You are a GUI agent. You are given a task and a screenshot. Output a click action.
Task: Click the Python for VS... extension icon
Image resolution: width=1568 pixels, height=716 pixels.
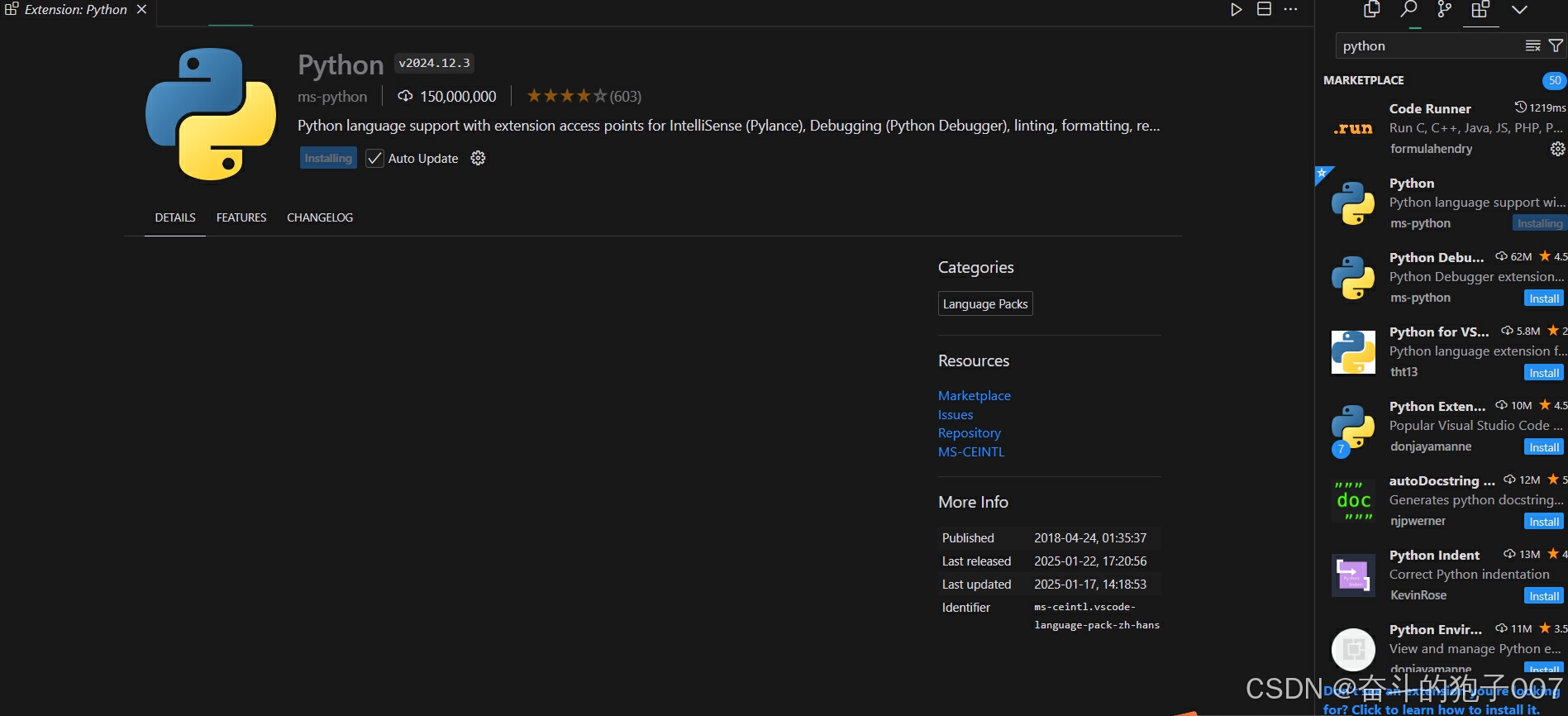click(1353, 351)
